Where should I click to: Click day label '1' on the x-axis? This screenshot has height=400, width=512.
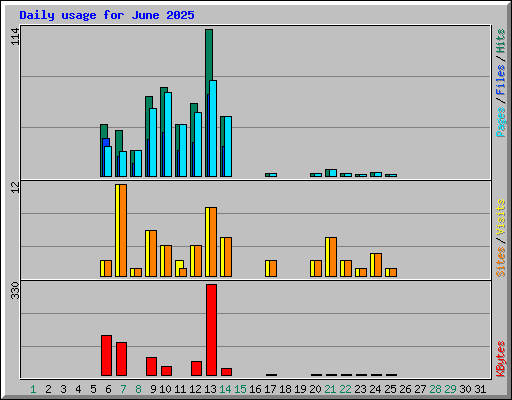33,389
